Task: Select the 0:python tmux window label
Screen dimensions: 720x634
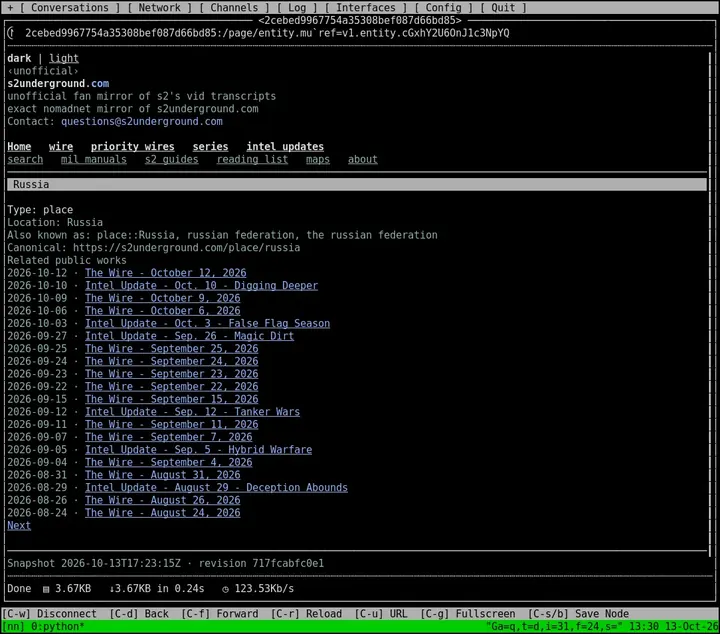Action: click(58, 627)
